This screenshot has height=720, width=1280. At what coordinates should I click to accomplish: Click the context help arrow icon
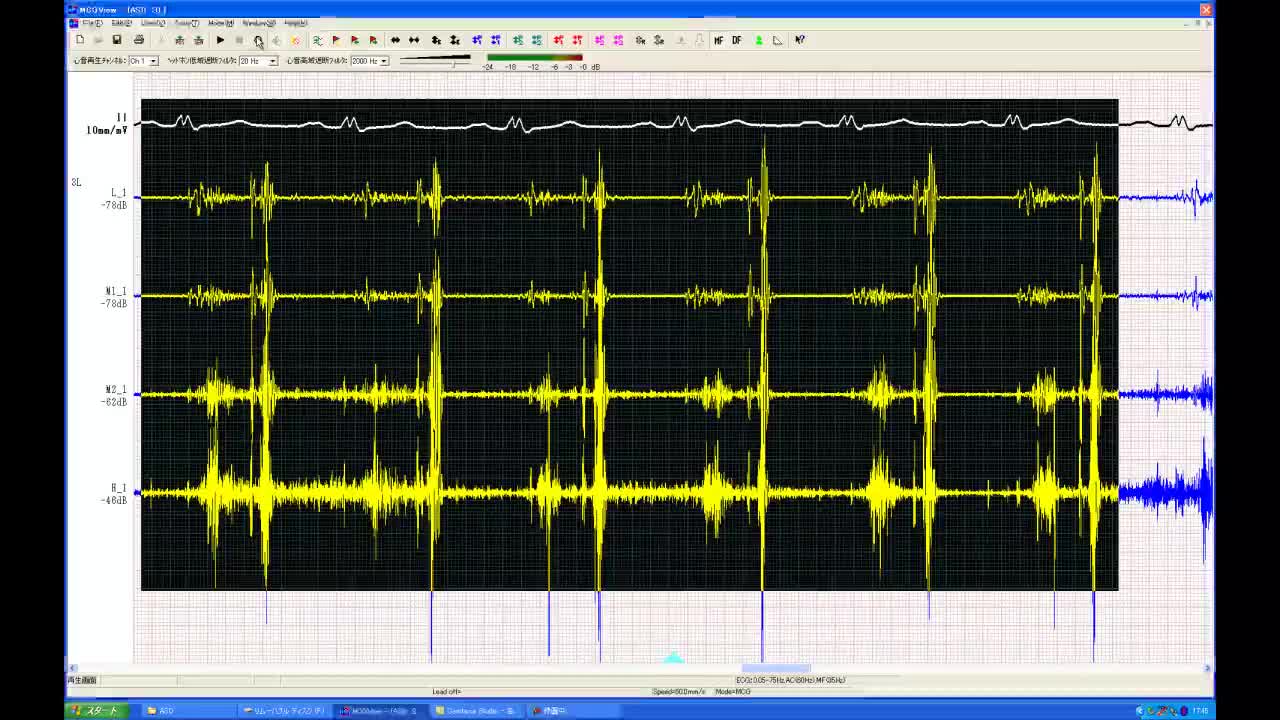[x=800, y=40]
